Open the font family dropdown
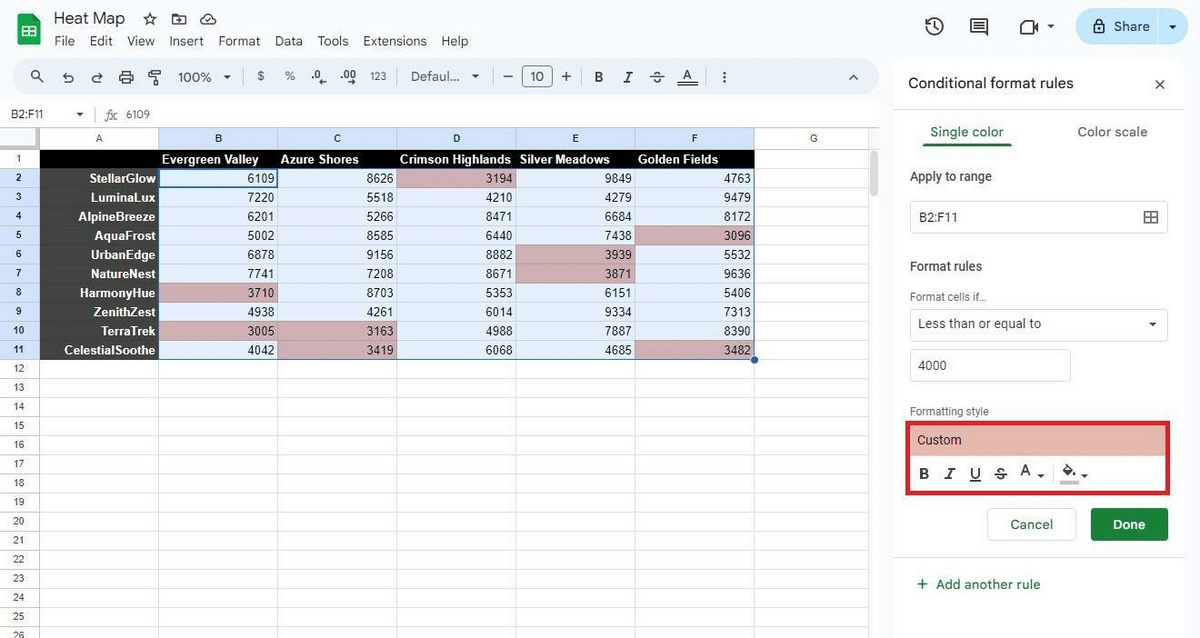The height and width of the screenshot is (638, 1200). (x=445, y=77)
